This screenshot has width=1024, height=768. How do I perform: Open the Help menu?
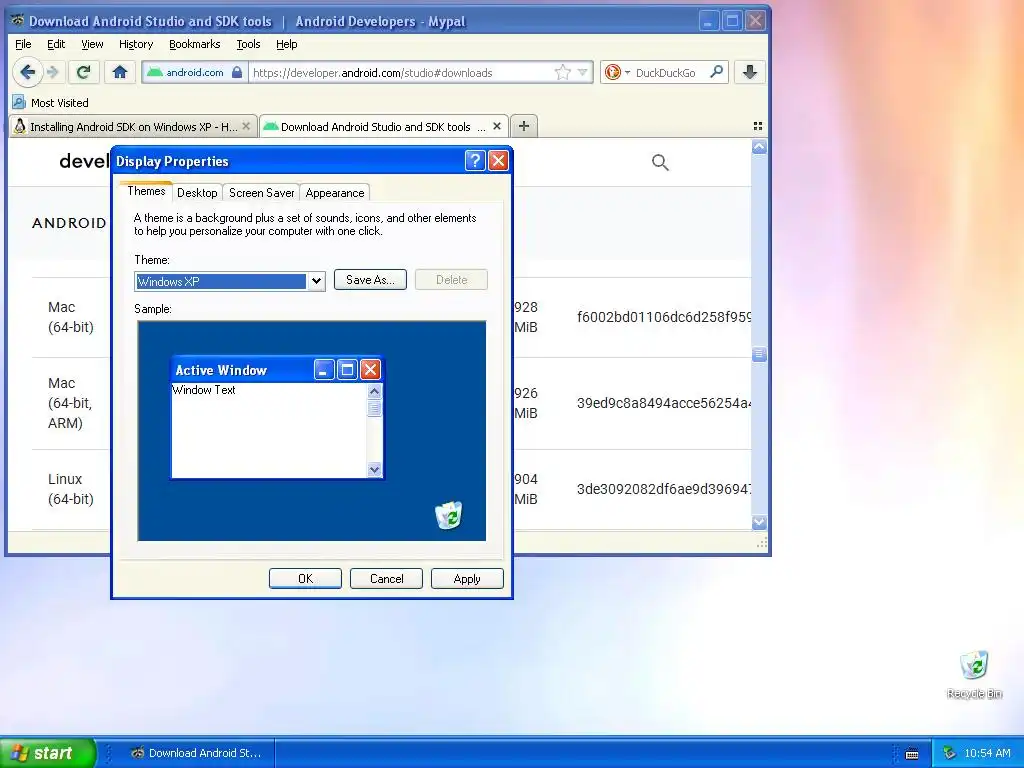(x=287, y=44)
